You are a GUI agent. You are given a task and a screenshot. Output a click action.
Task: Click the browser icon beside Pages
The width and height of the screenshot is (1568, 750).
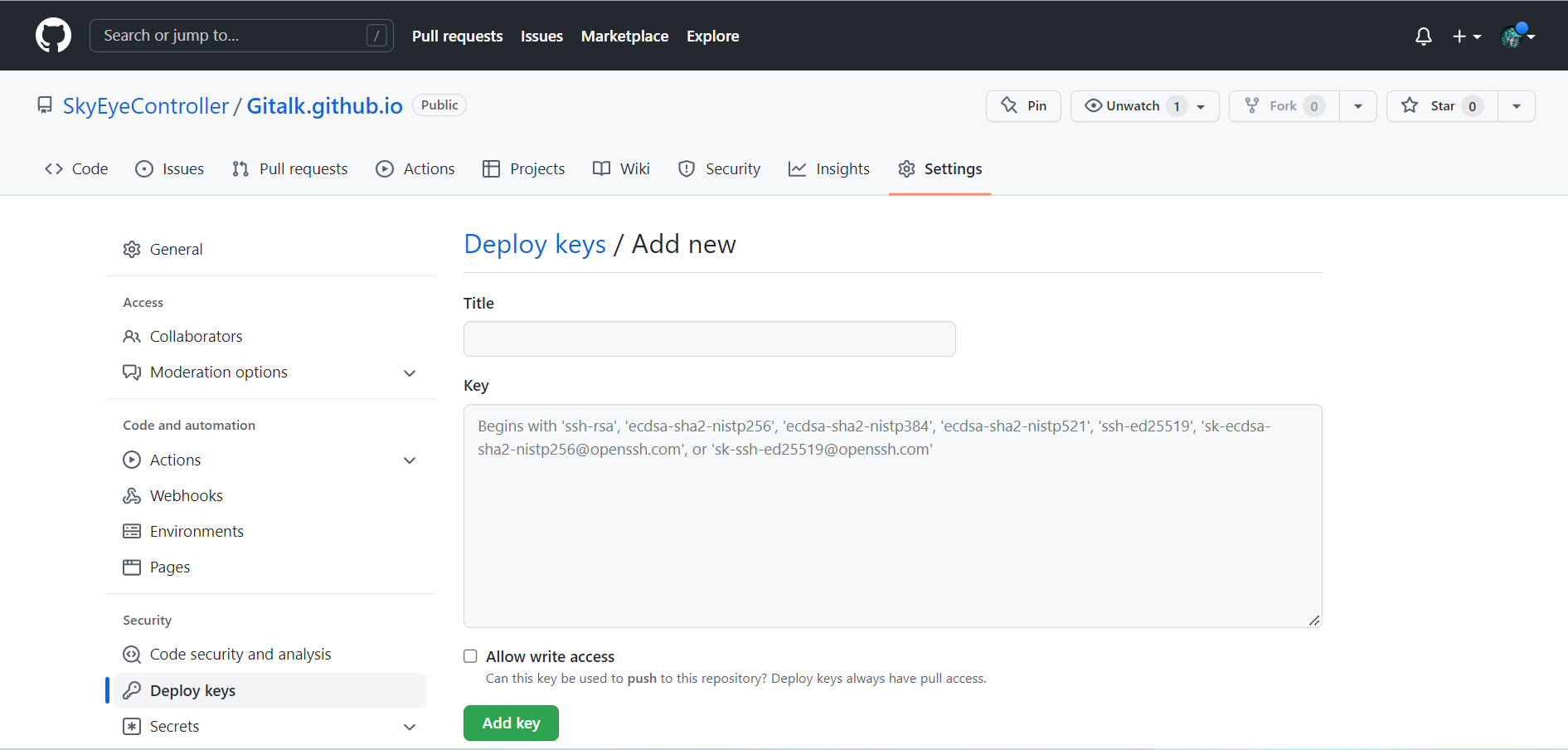click(132, 567)
